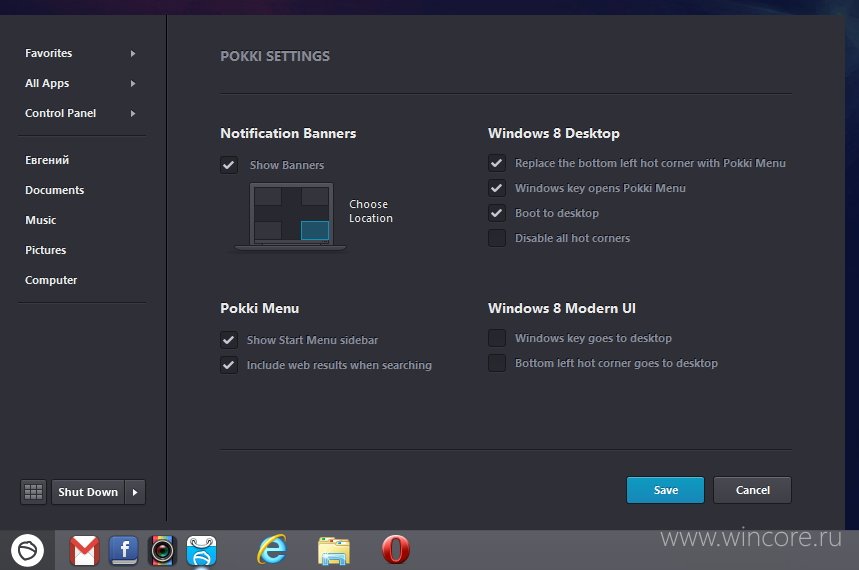
Task: Enable Disable all hot corners
Action: coord(497,238)
